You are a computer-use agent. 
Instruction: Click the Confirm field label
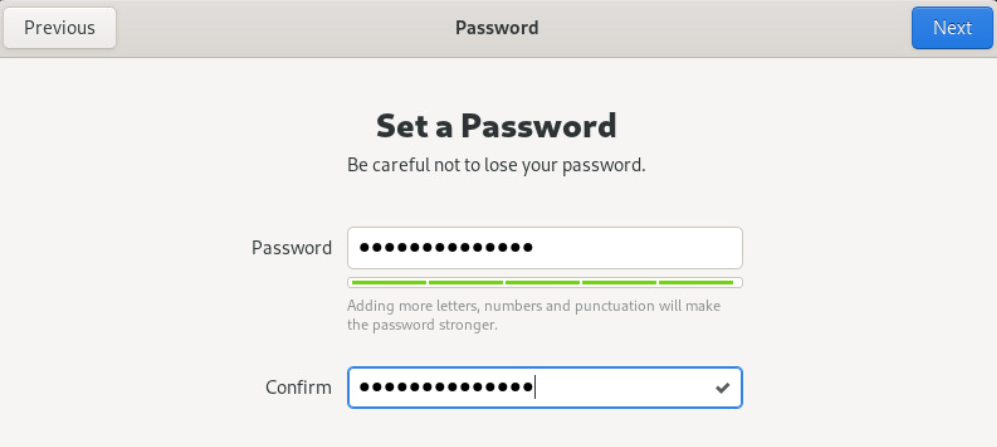point(298,387)
